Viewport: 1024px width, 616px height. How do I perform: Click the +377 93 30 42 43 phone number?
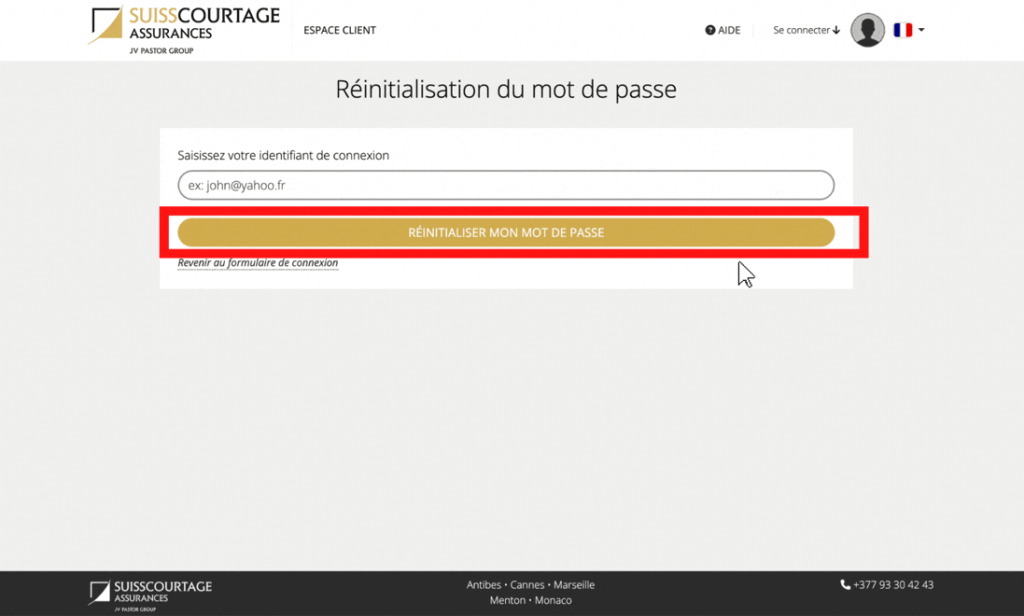(x=893, y=584)
